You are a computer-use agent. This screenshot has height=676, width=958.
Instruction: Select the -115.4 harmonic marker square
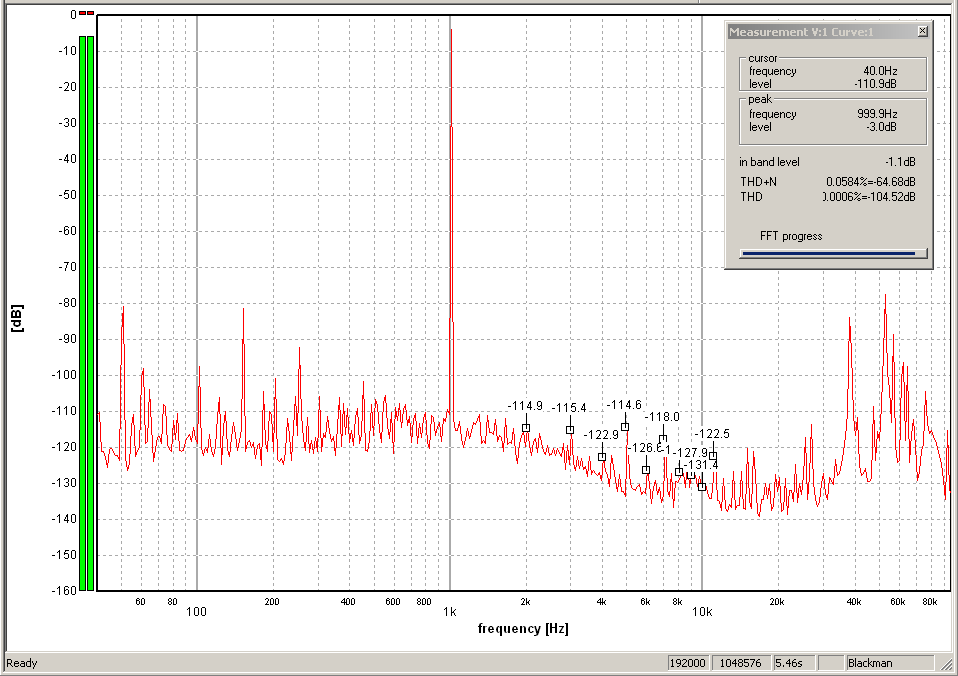[570, 430]
